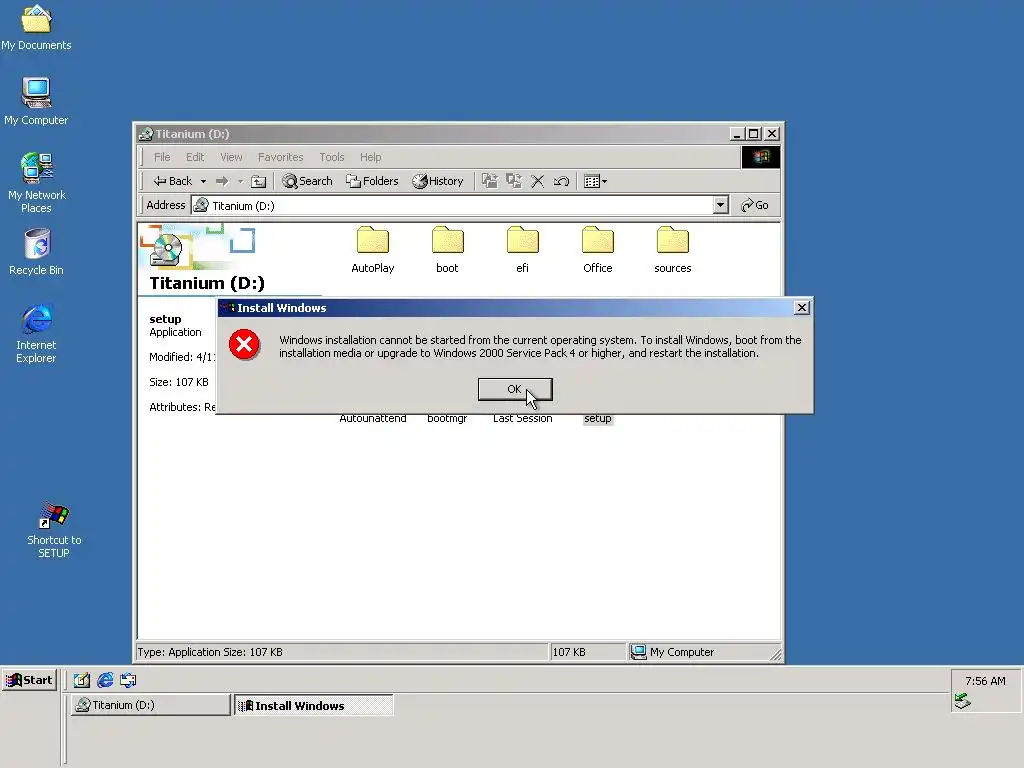
Task: Click the Back toolbar button
Action: tap(172, 181)
